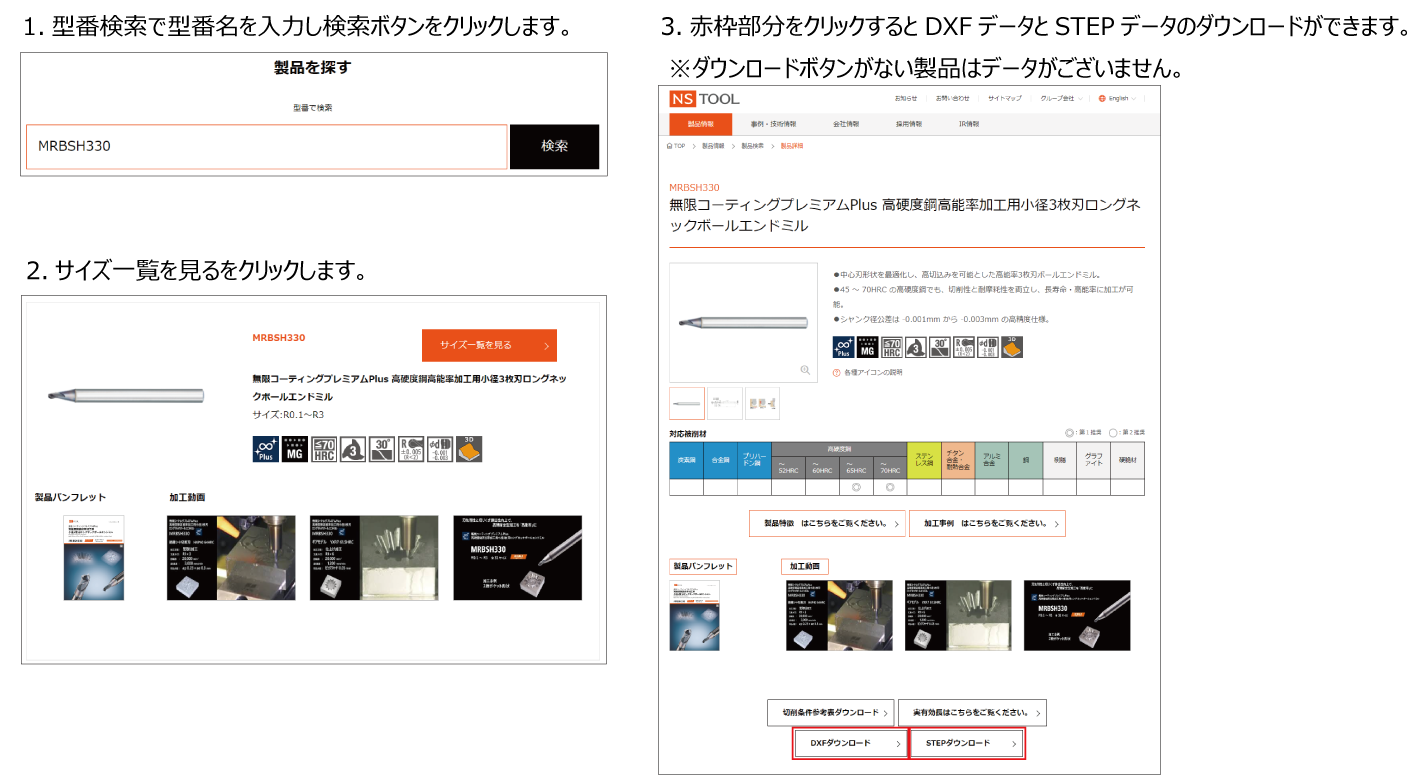Click the blue 炭素鋼 header cell

tap(686, 461)
